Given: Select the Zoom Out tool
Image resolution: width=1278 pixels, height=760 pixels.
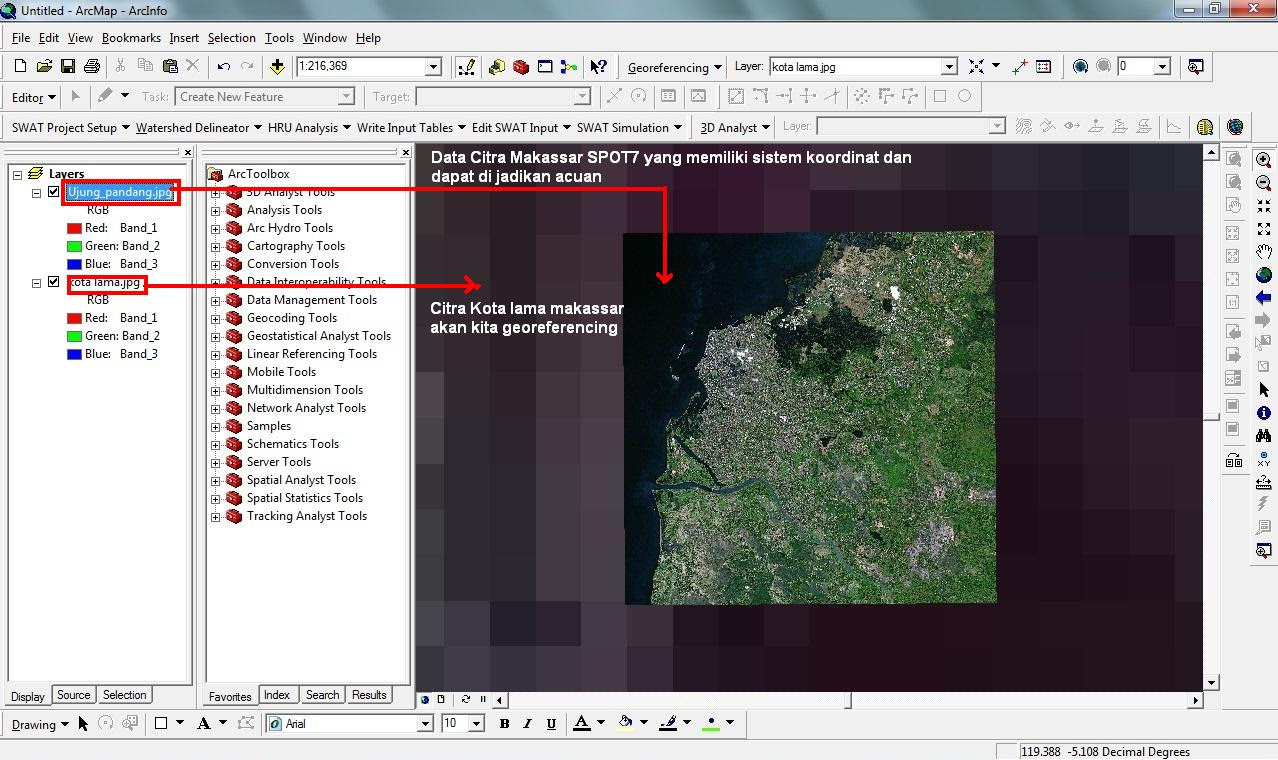Looking at the screenshot, I should (1264, 183).
